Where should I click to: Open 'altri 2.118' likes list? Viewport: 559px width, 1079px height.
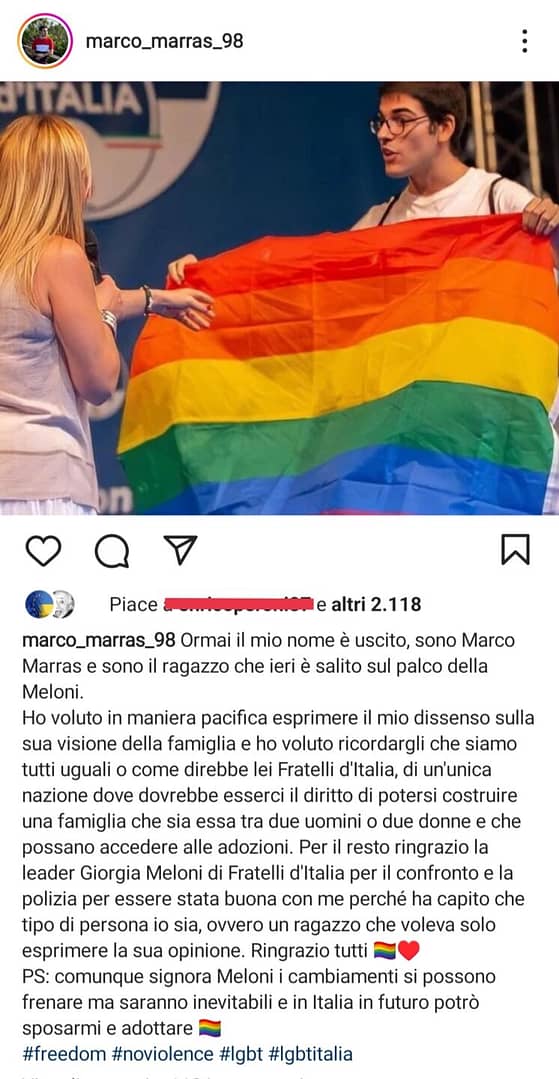(377, 604)
